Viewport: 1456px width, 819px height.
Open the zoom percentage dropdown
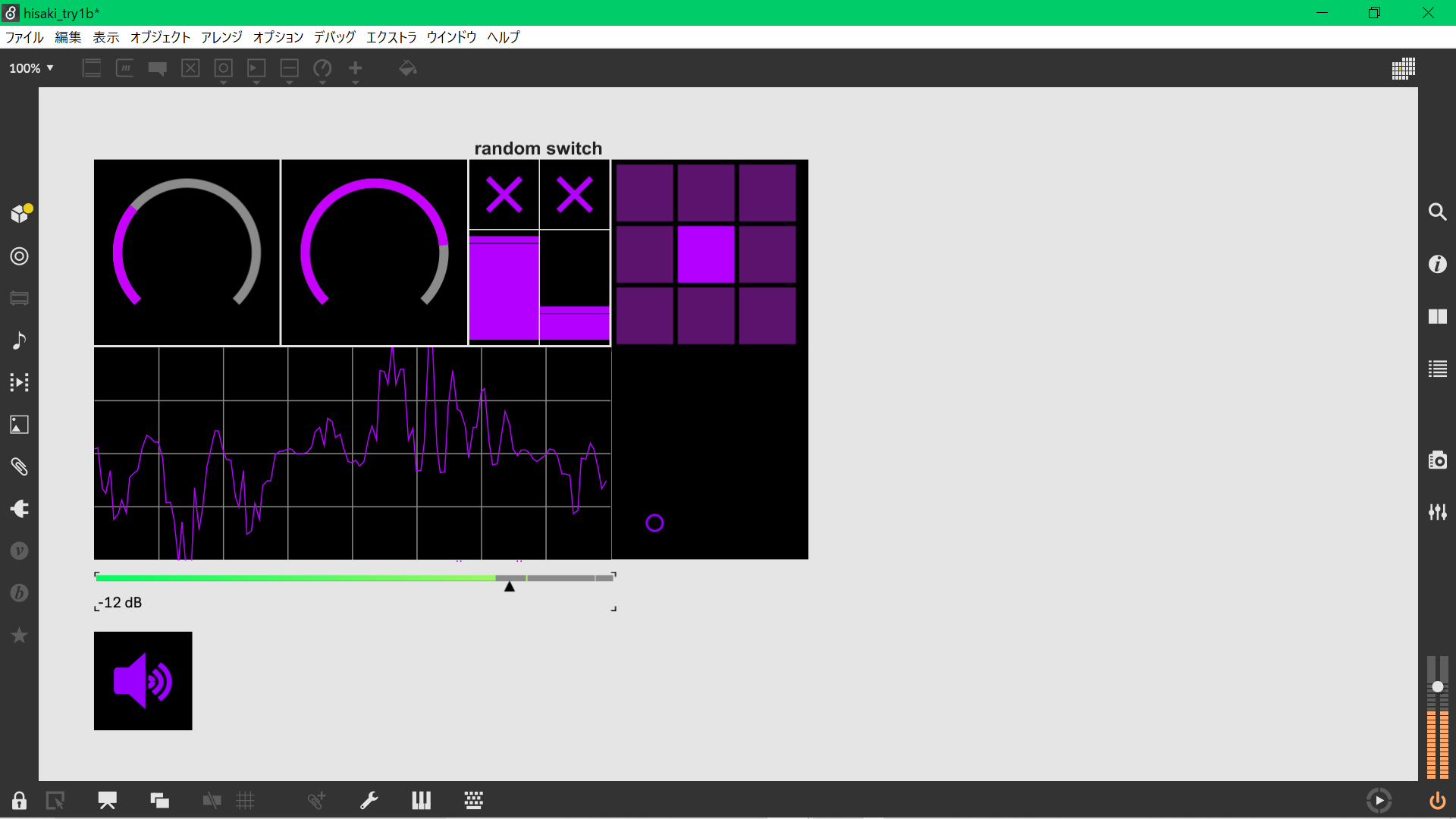pos(31,68)
